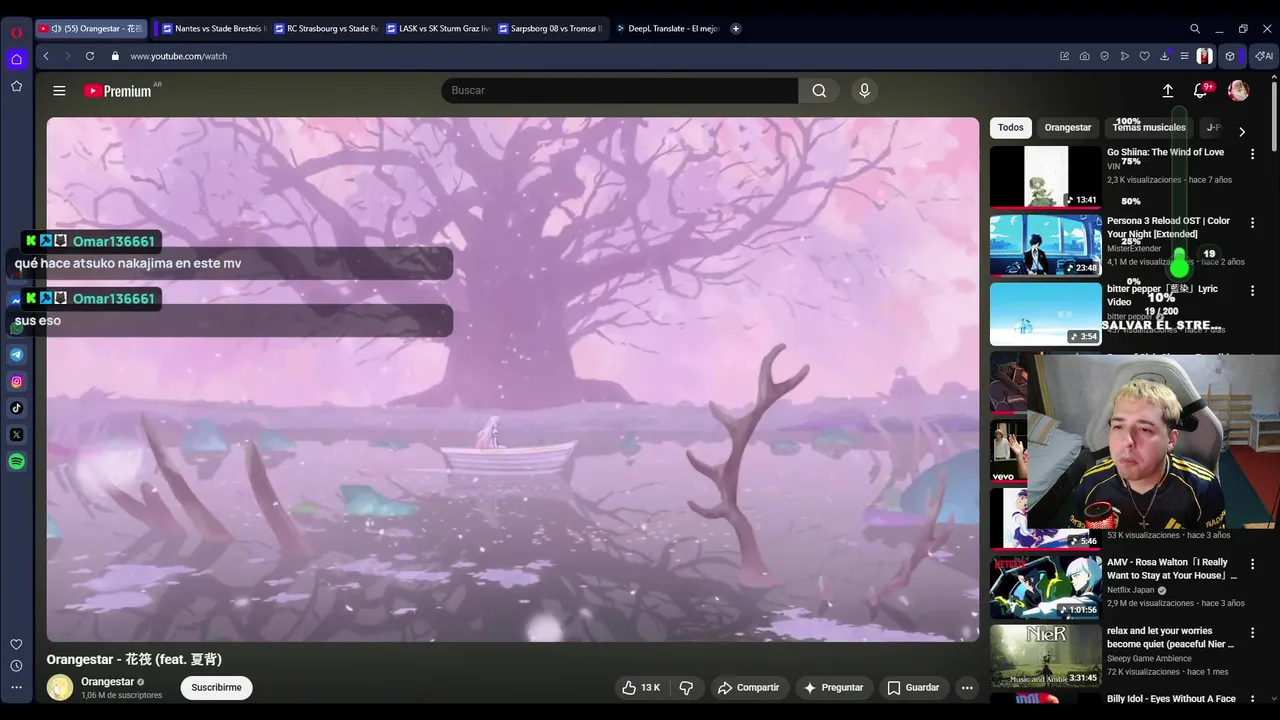
Task: Open bookmarks star icon in Opera sidebar
Action: coord(16,86)
